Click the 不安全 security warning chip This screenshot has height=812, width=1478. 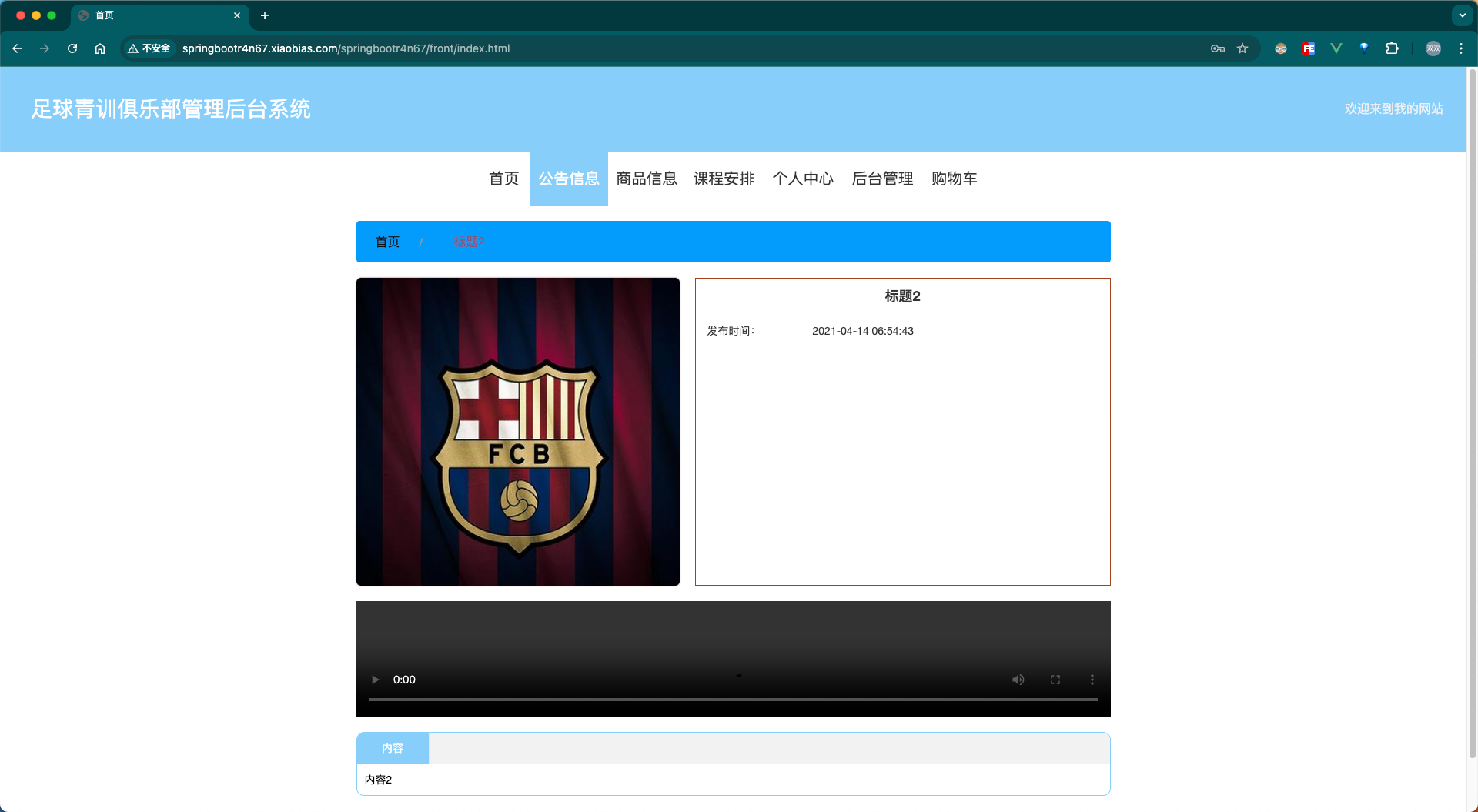149,48
